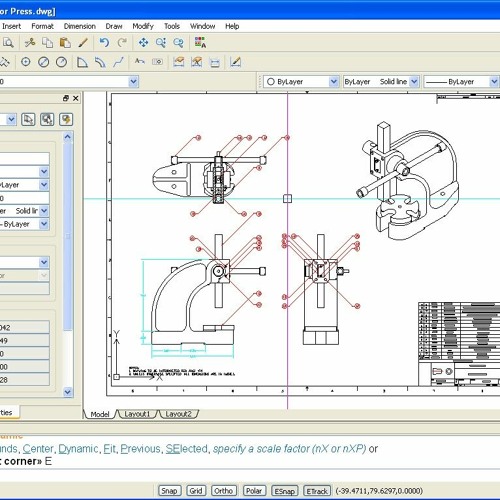Close the properties side panel
This screenshot has width=500, height=500.
(x=76, y=98)
